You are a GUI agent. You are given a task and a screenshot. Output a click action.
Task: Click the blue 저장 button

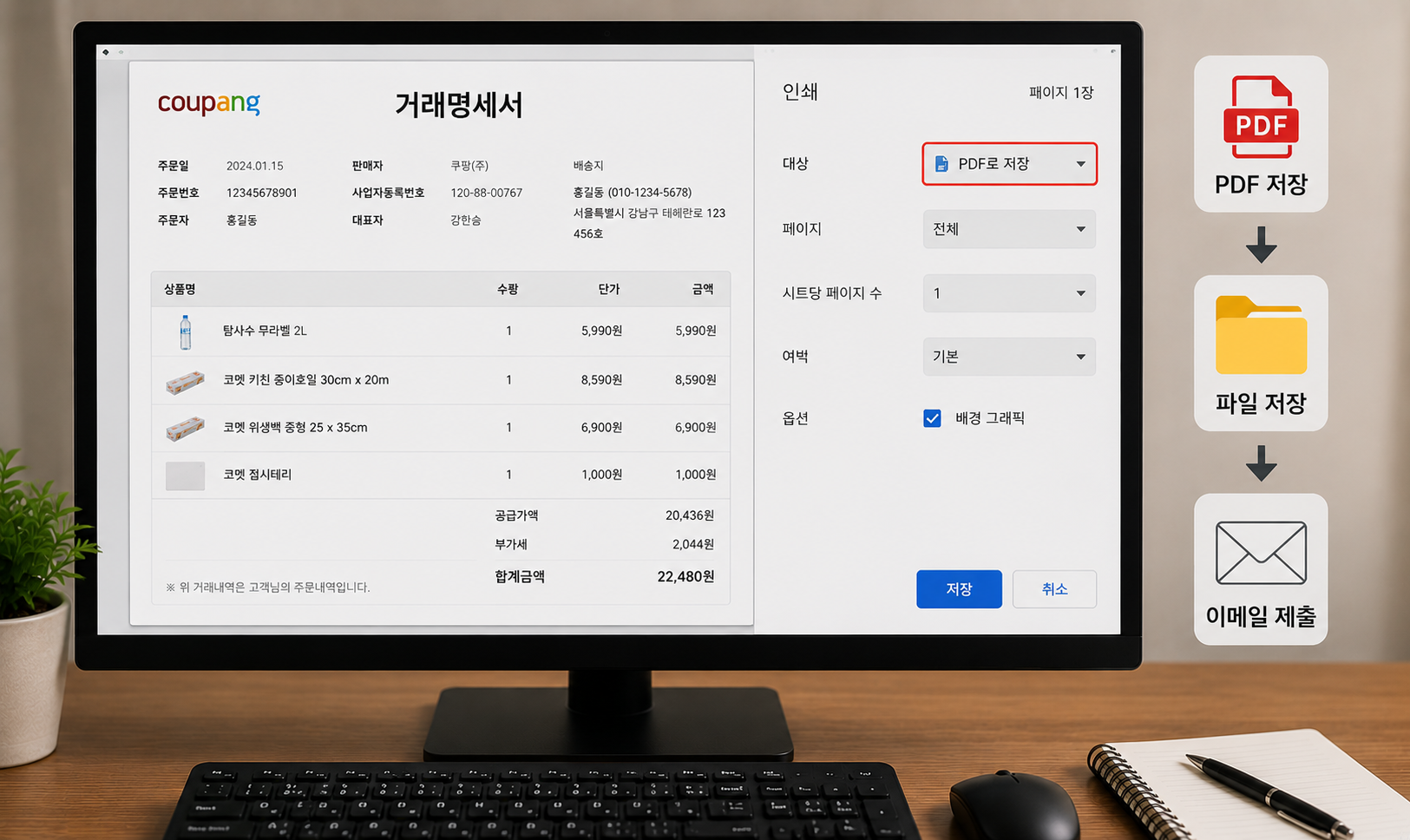point(959,589)
